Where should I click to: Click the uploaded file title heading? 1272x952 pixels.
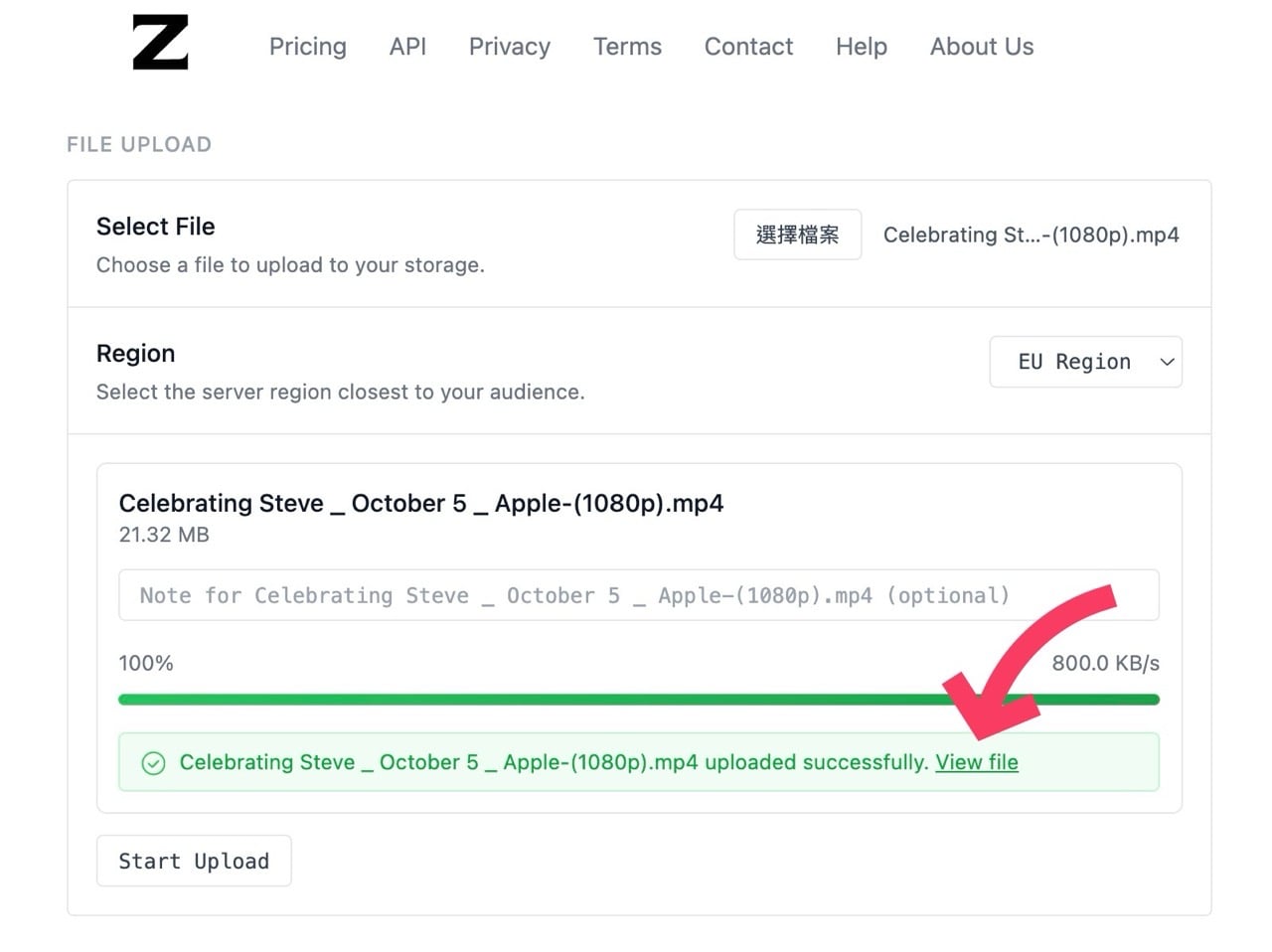tap(420, 504)
